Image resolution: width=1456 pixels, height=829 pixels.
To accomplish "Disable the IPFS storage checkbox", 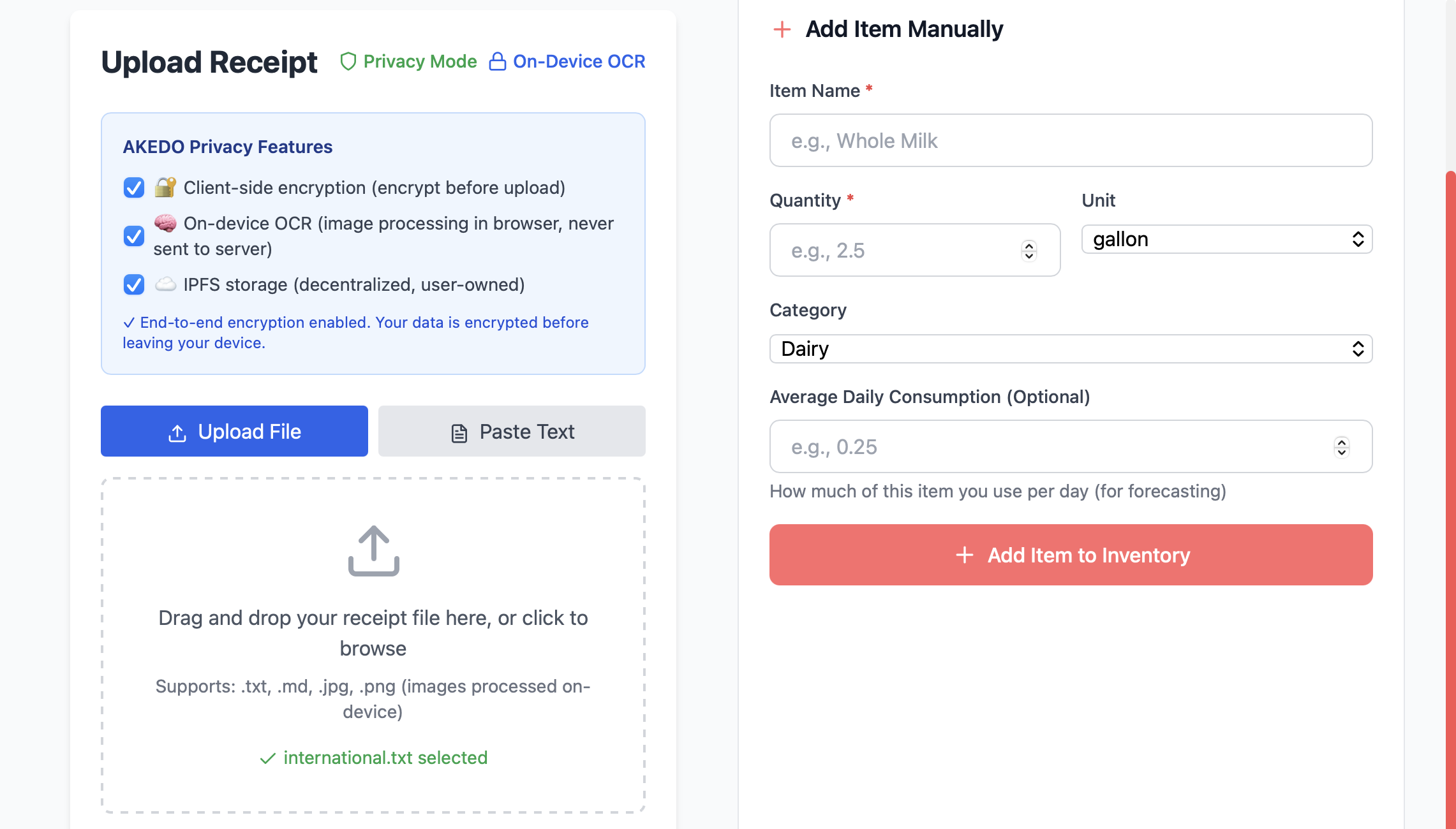I will [134, 284].
